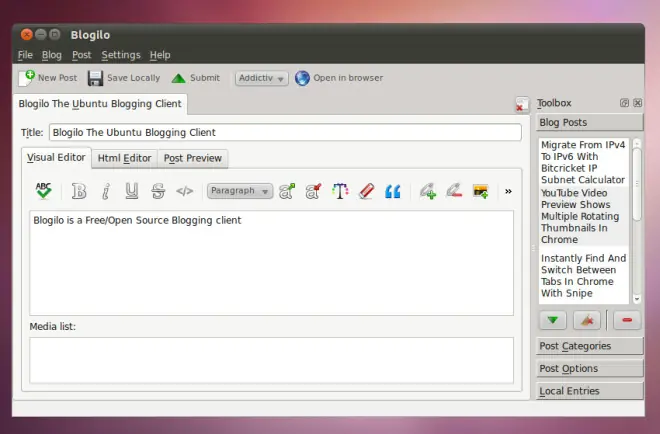The image size is (660, 434).
Task: Click the red eraser clear formatting icon
Action: point(367,191)
